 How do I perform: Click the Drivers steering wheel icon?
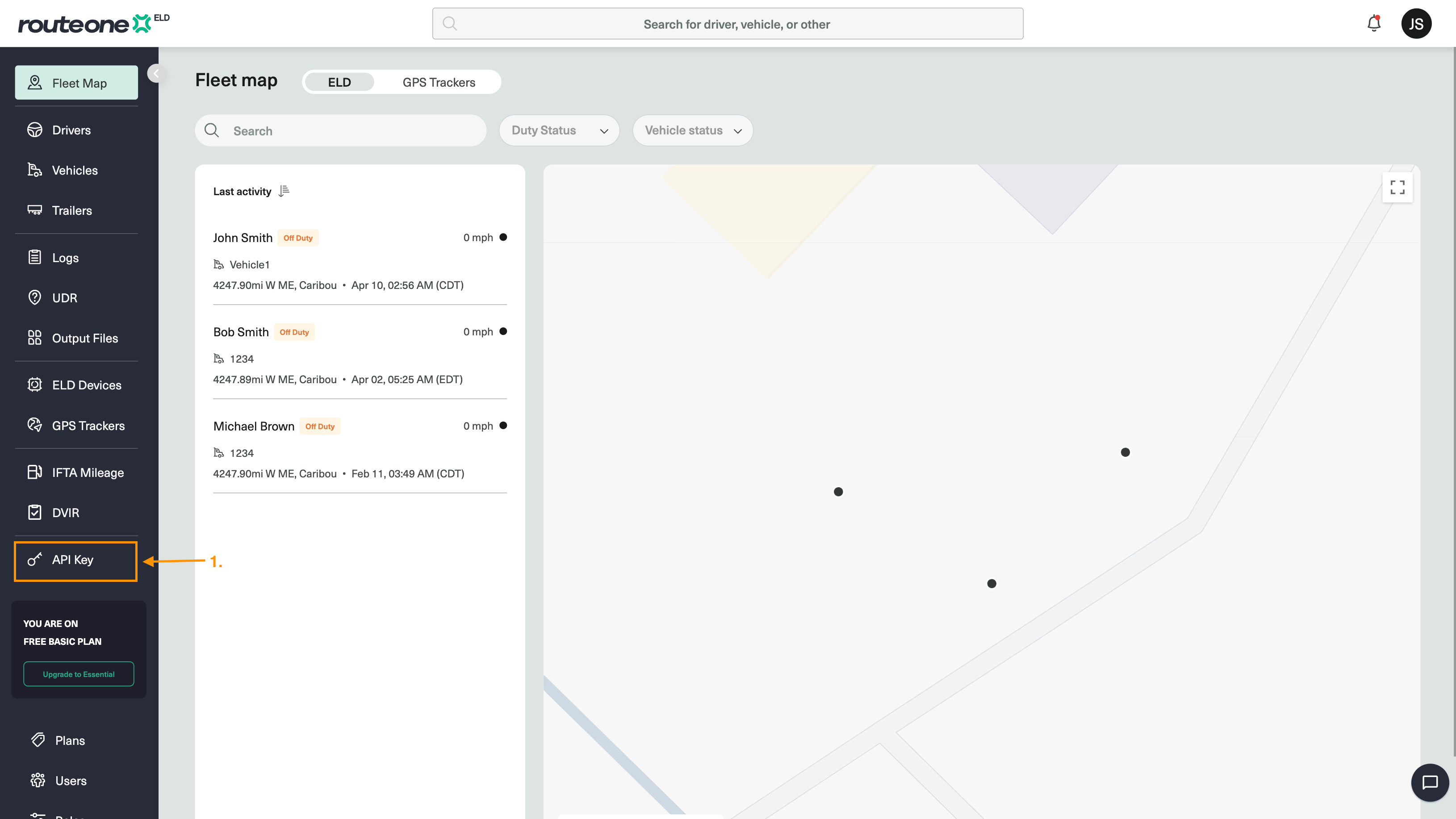(34, 130)
